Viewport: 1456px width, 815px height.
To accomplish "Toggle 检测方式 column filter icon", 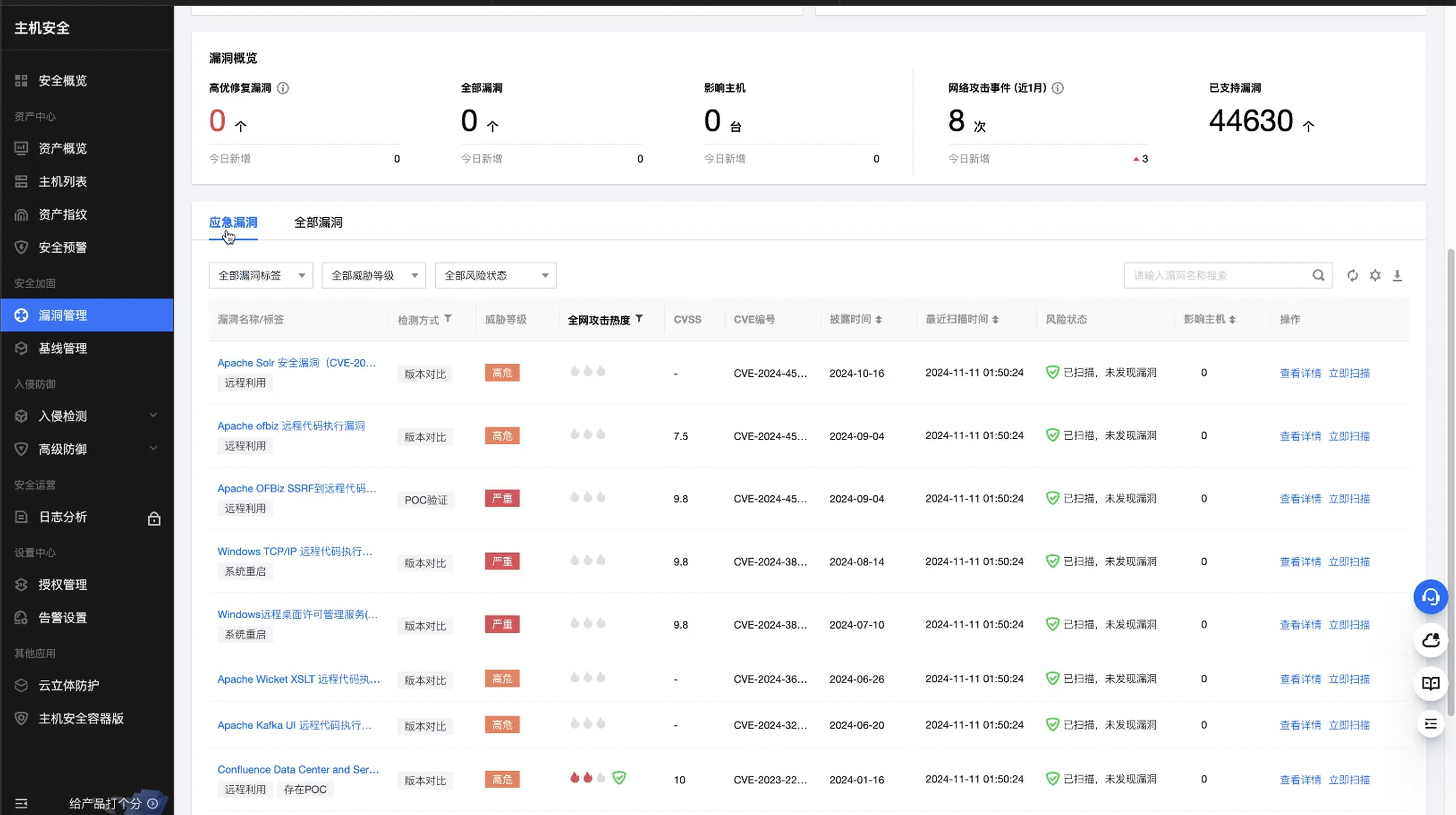I will [448, 319].
